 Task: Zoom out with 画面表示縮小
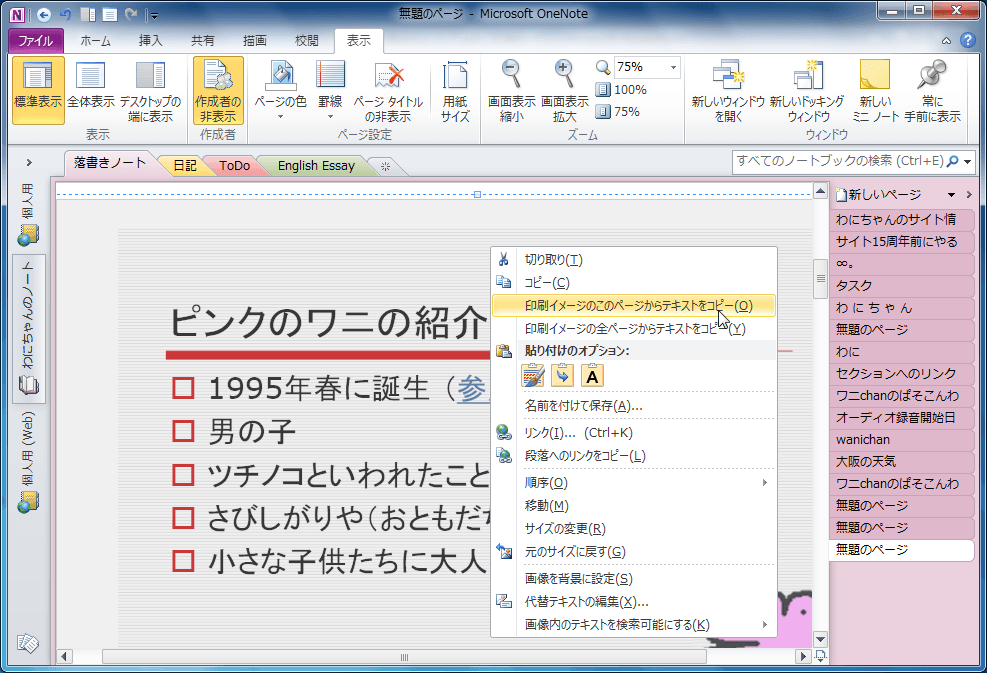511,90
